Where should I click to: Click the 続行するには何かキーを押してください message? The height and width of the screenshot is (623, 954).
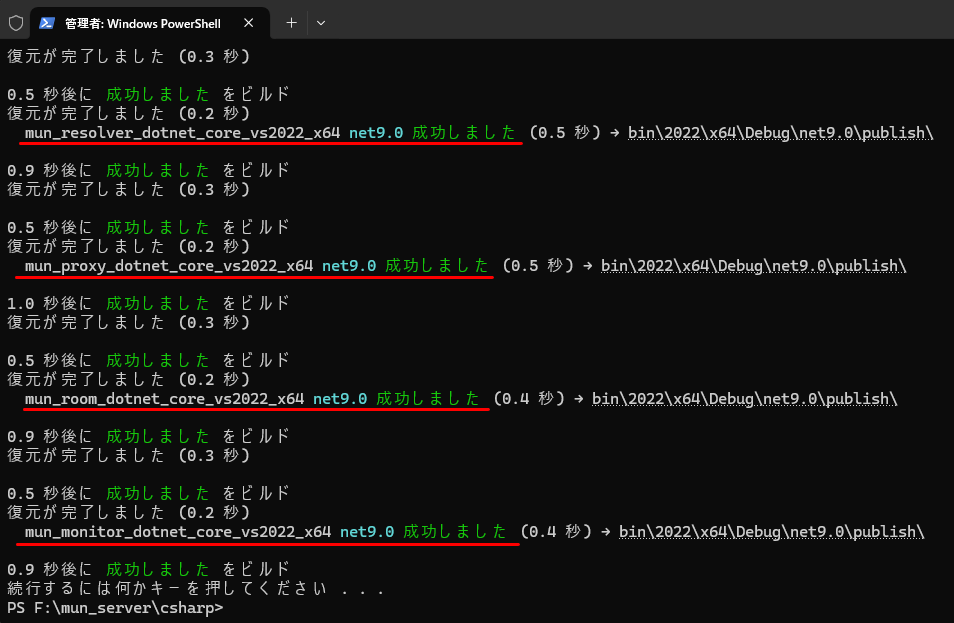(195, 588)
